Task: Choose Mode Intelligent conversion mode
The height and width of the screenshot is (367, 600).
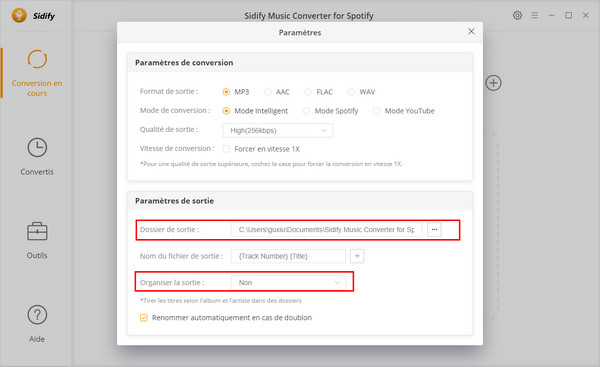Action: [226, 111]
